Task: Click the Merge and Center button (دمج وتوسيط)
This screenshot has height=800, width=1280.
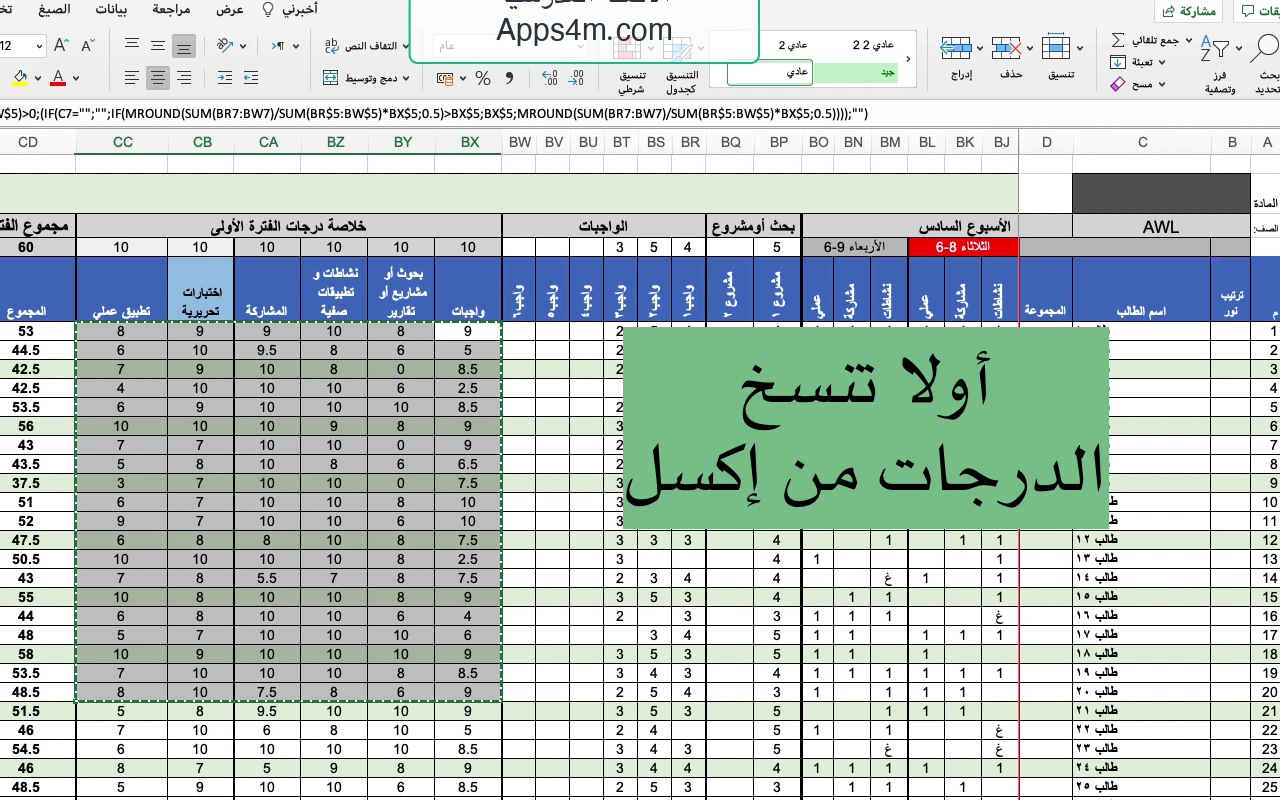Action: 361,77
